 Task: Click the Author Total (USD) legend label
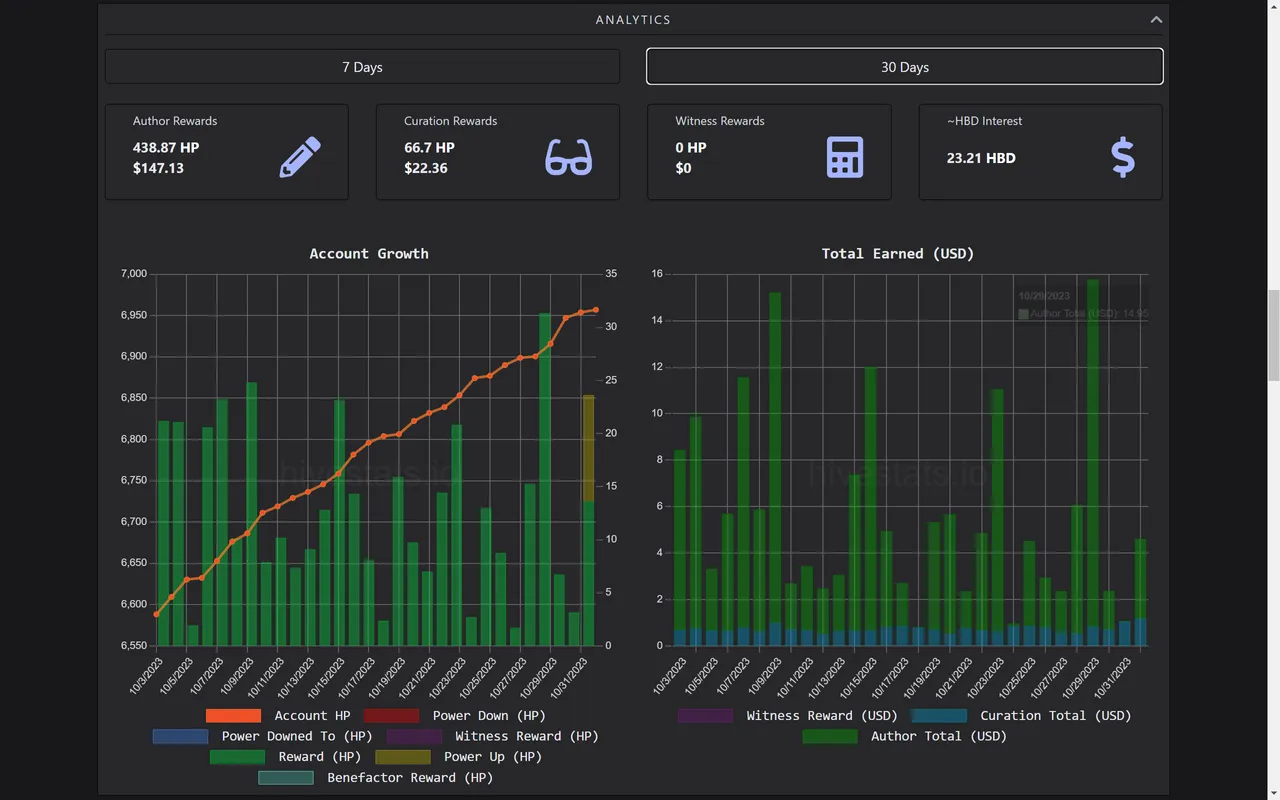(x=939, y=736)
